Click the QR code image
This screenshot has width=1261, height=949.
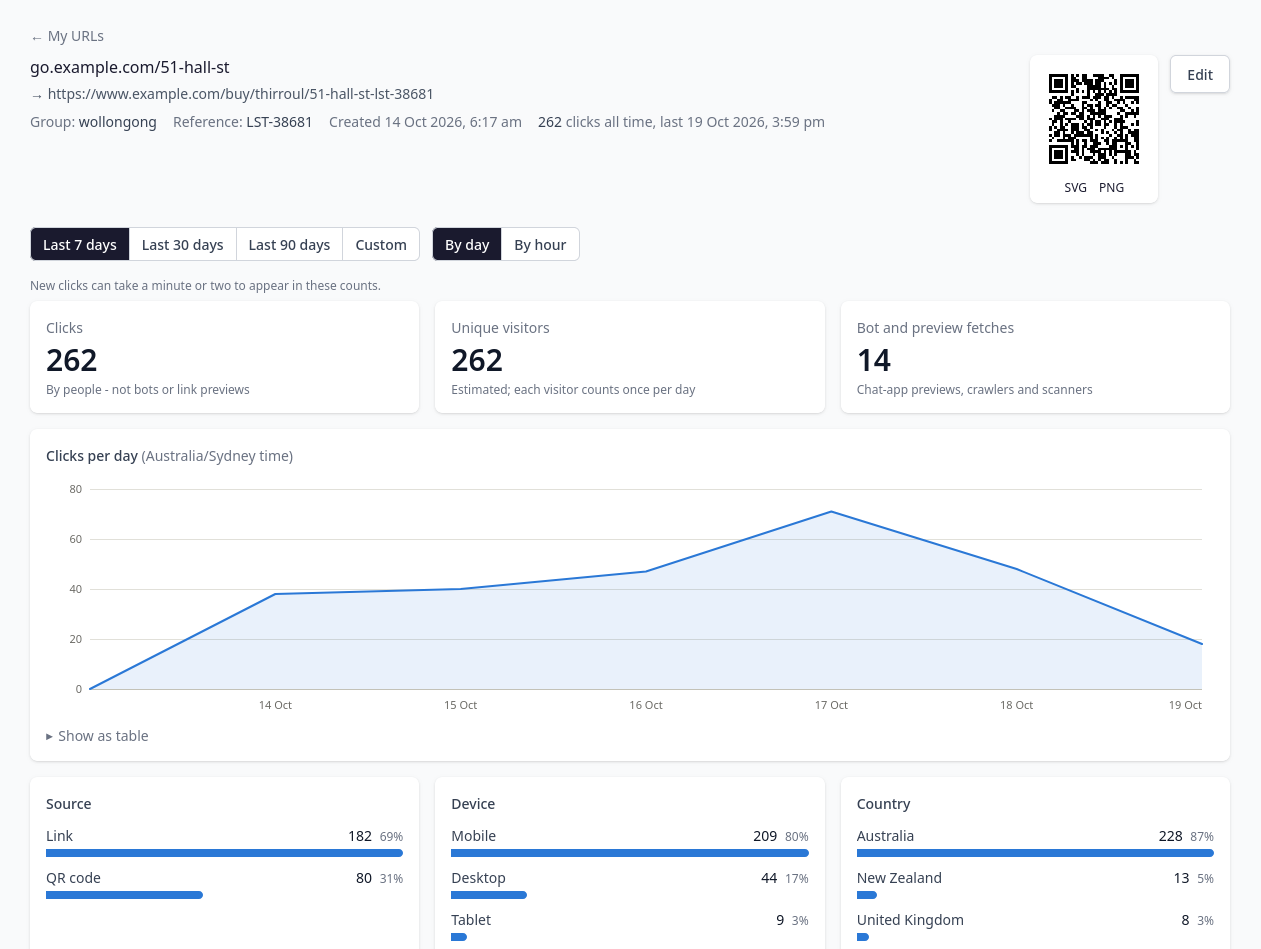pyautogui.click(x=1094, y=119)
